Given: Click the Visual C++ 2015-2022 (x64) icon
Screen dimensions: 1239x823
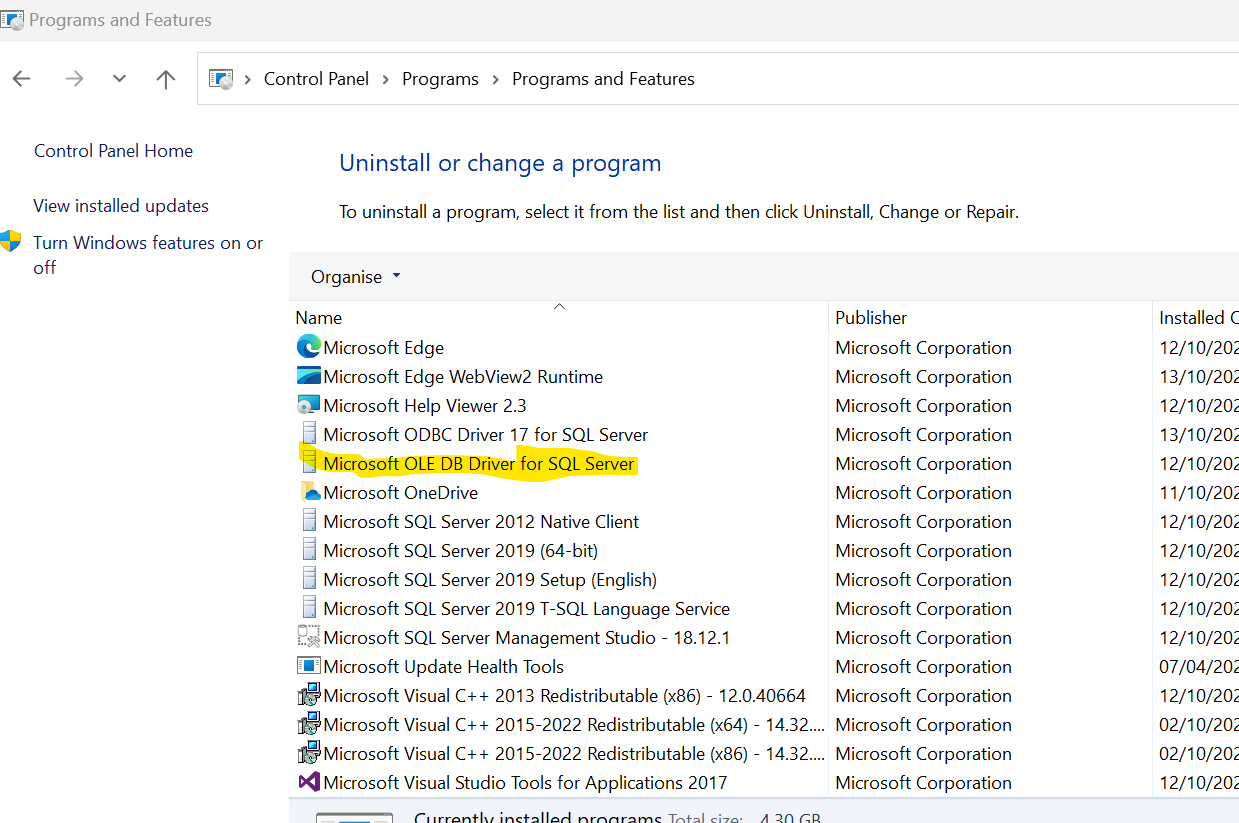Looking at the screenshot, I should (x=309, y=724).
